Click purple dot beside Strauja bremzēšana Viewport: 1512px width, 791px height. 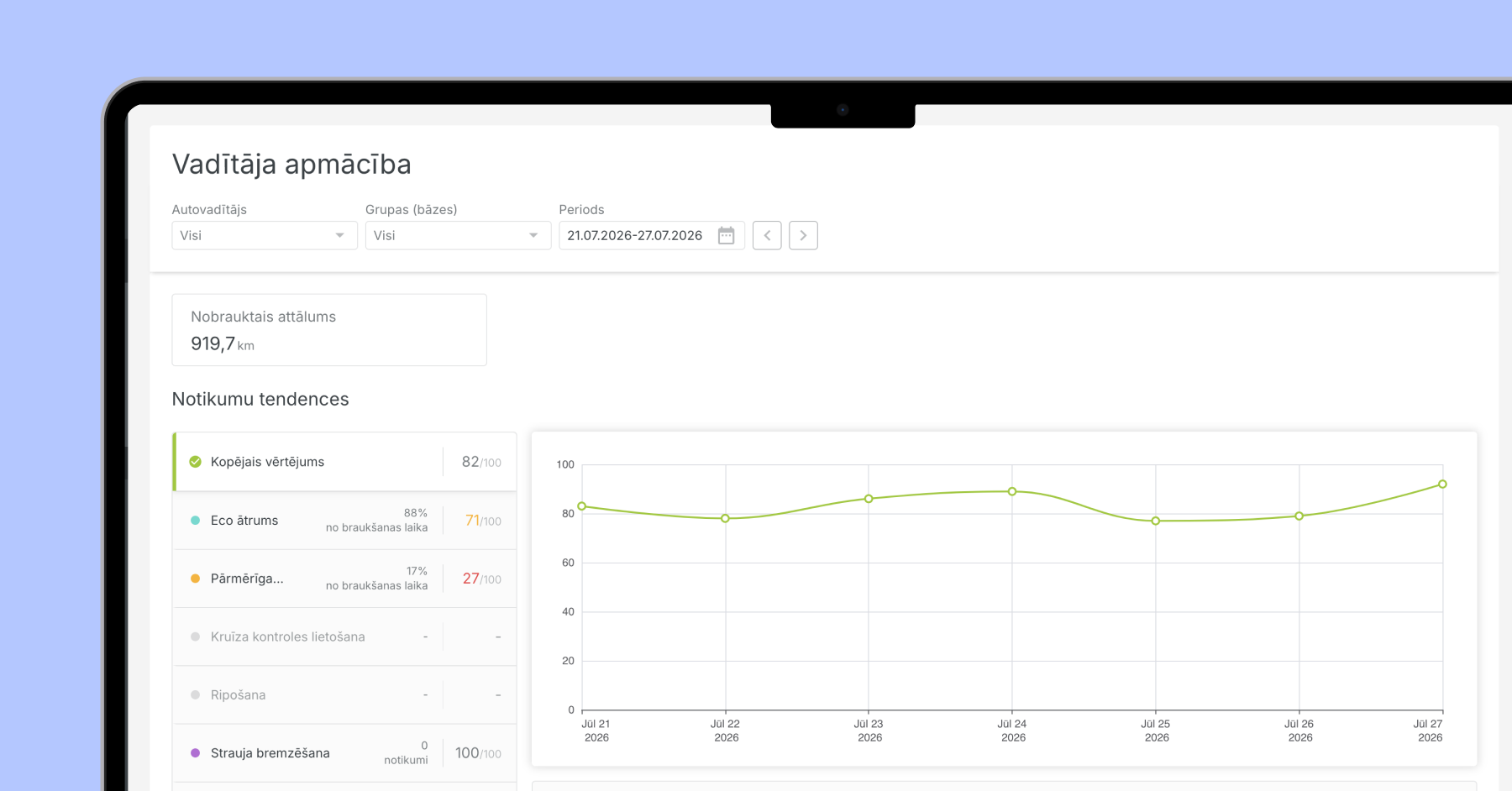point(195,753)
